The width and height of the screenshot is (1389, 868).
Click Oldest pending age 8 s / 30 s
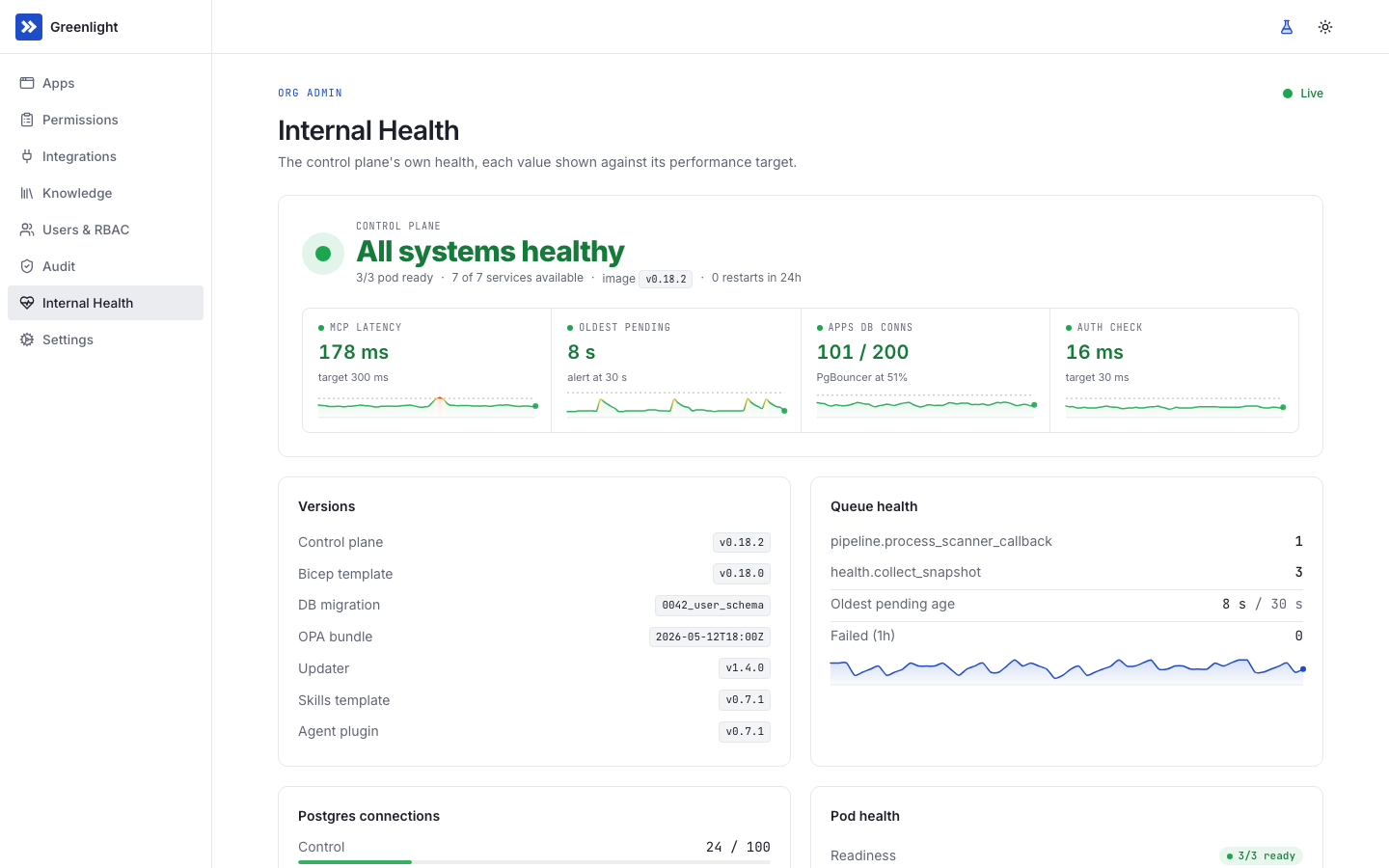point(1067,604)
